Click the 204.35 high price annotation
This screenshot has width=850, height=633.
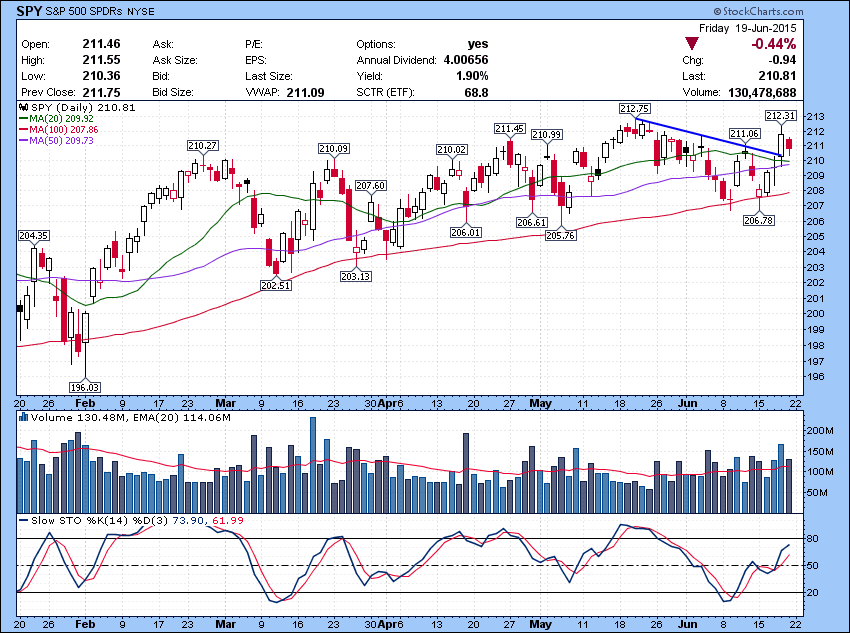(x=34, y=236)
